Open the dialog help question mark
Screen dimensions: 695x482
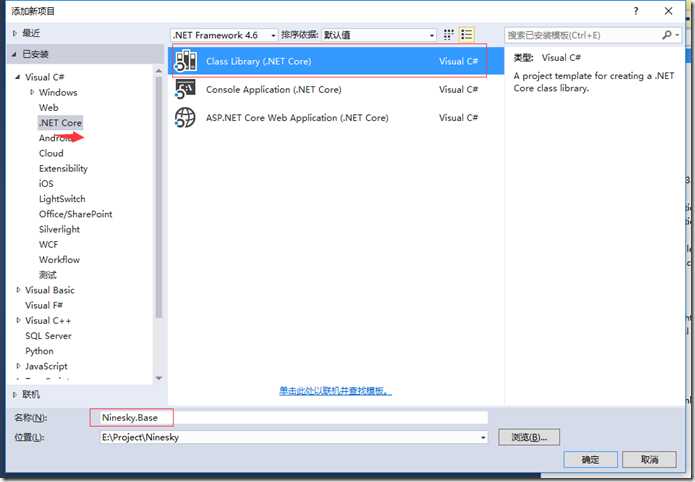[636, 11]
